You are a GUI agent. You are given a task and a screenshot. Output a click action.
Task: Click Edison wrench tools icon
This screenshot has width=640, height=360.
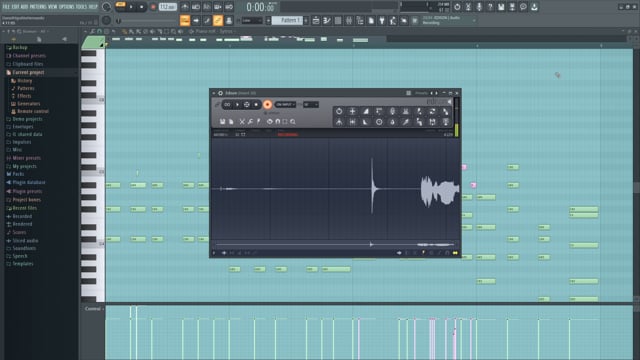point(250,122)
